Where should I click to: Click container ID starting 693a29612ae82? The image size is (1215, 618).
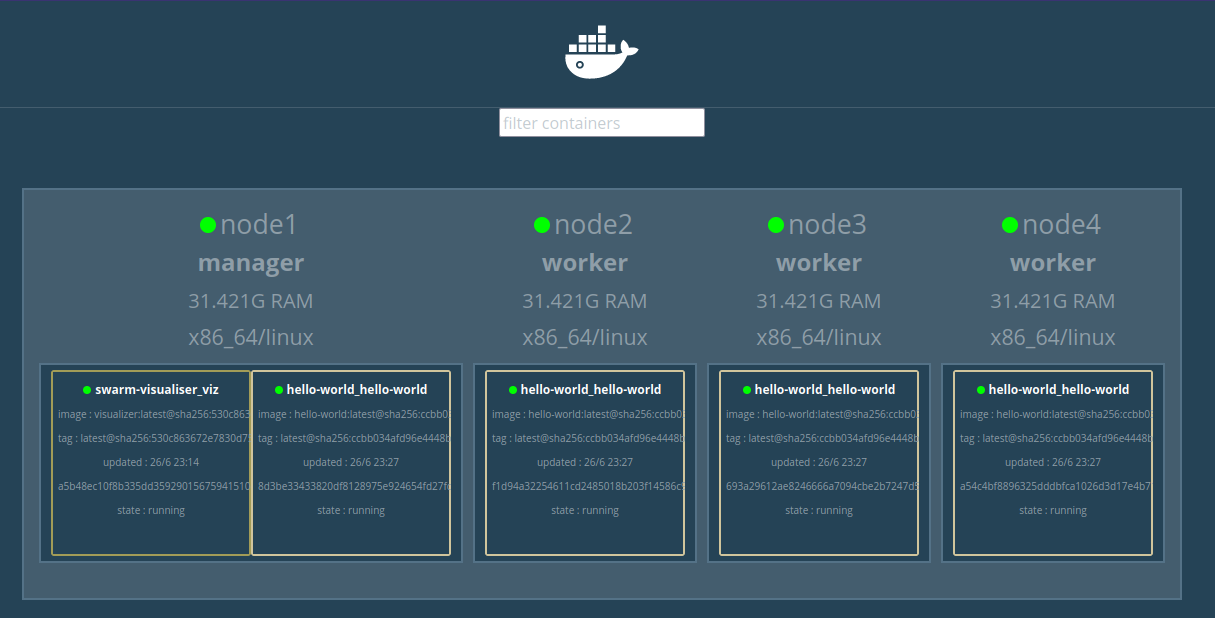822,486
